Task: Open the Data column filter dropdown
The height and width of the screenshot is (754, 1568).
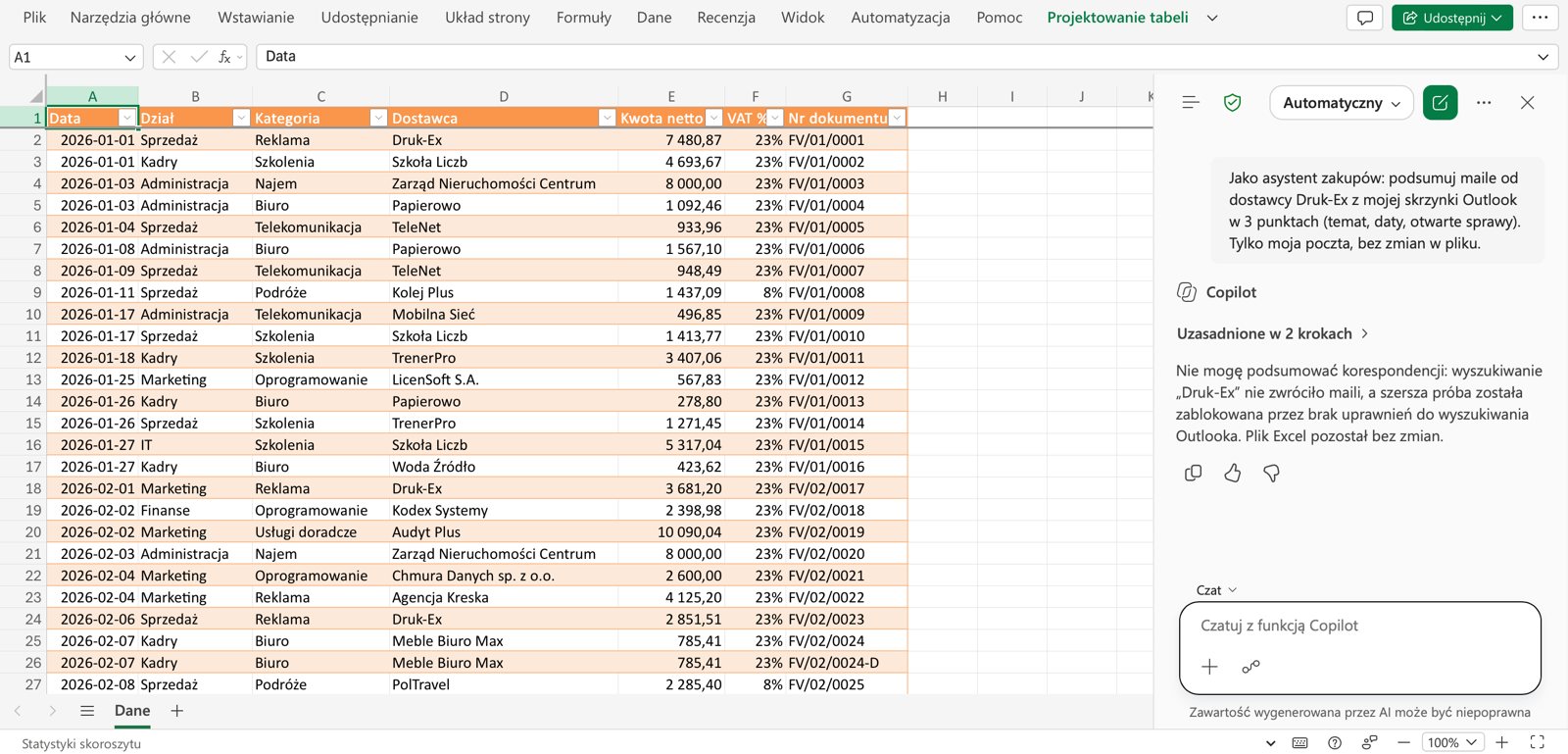Action: pyautogui.click(x=126, y=118)
